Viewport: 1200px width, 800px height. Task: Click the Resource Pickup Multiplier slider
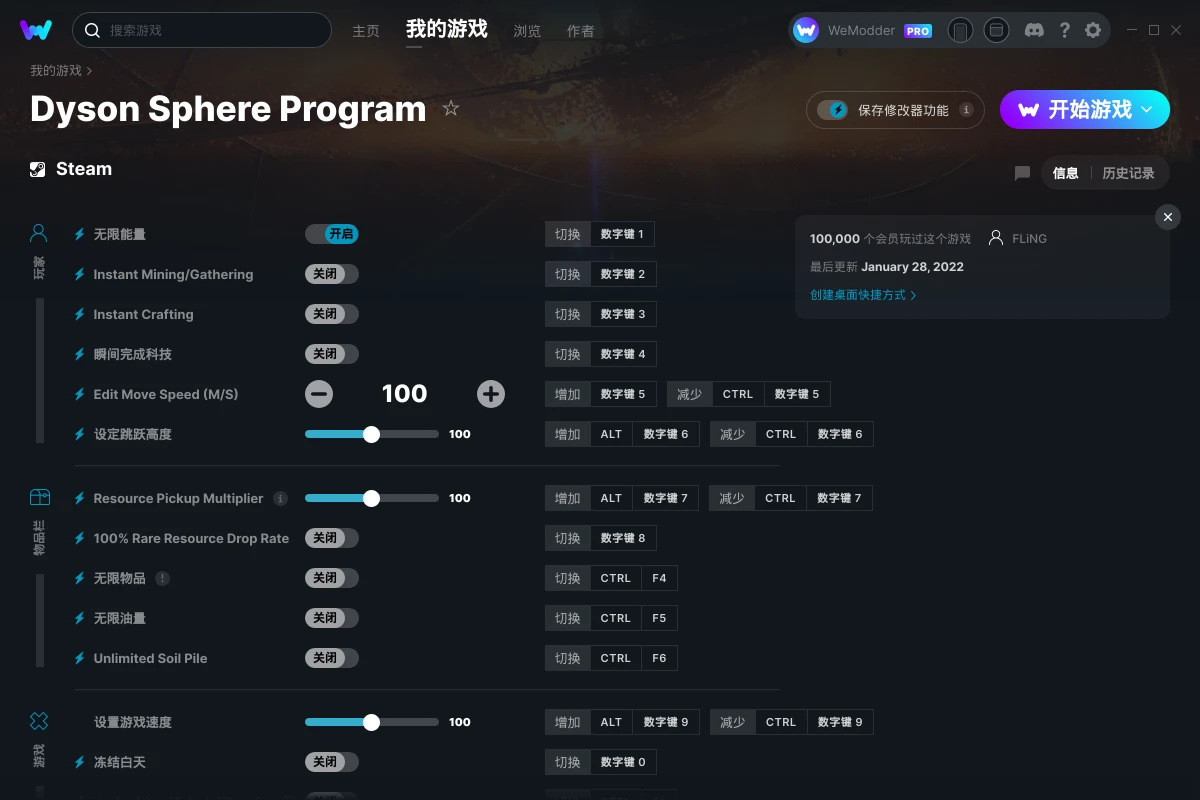tap(372, 498)
